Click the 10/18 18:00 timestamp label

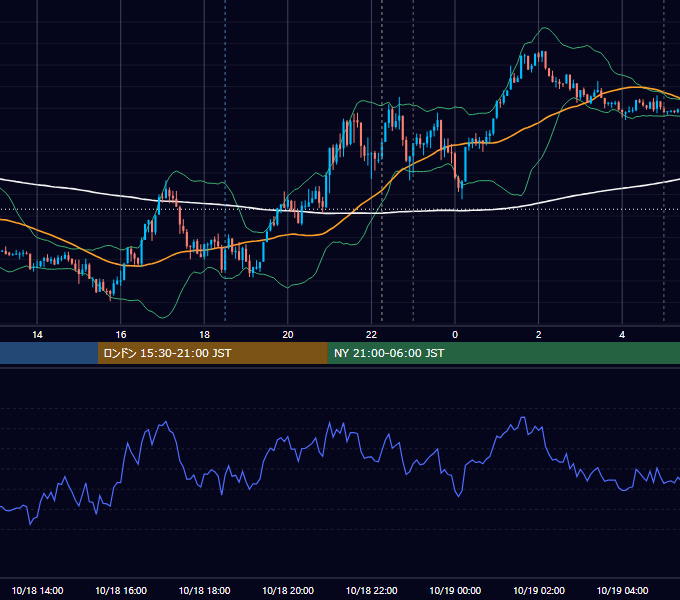[204, 590]
